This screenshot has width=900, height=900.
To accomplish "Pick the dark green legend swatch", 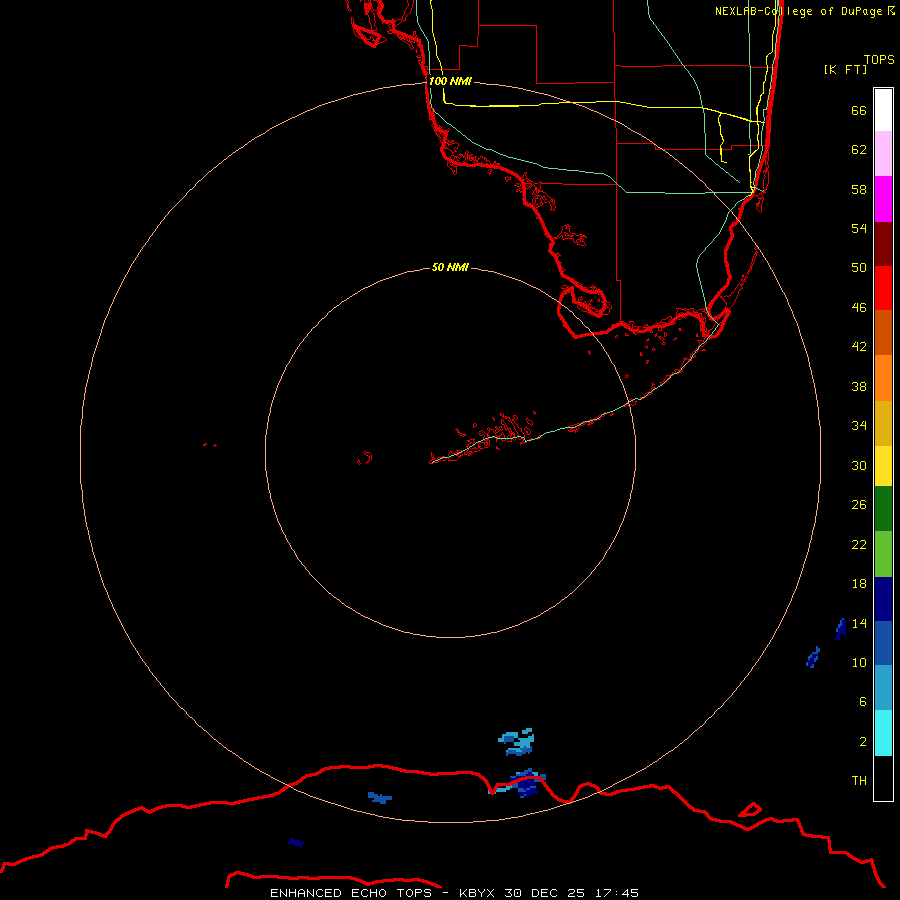I will (883, 508).
